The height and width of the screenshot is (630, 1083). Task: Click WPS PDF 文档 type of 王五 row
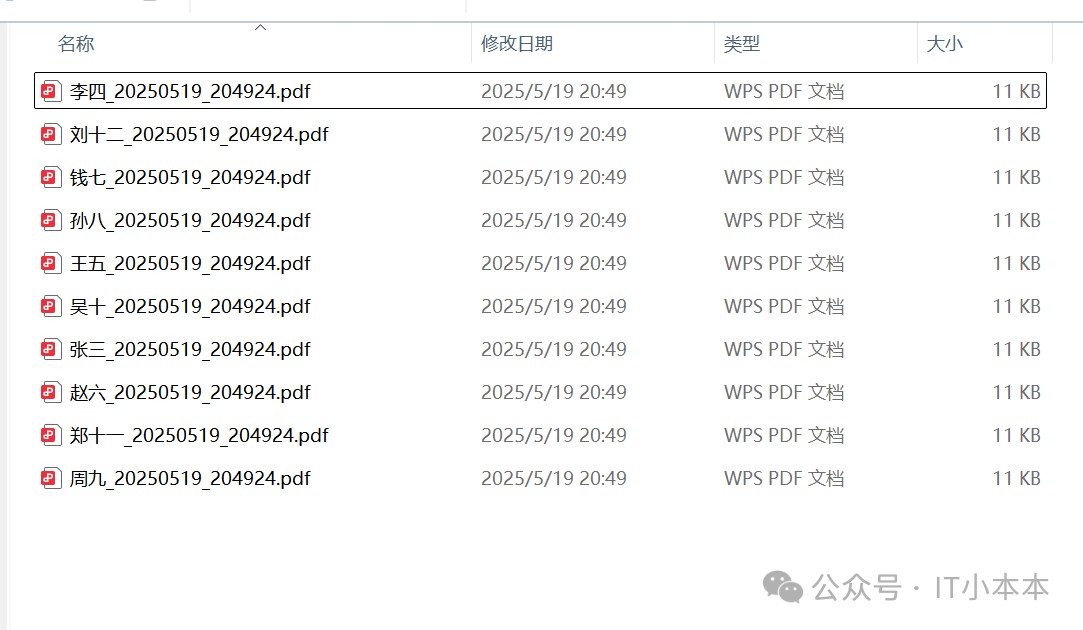[x=784, y=263]
